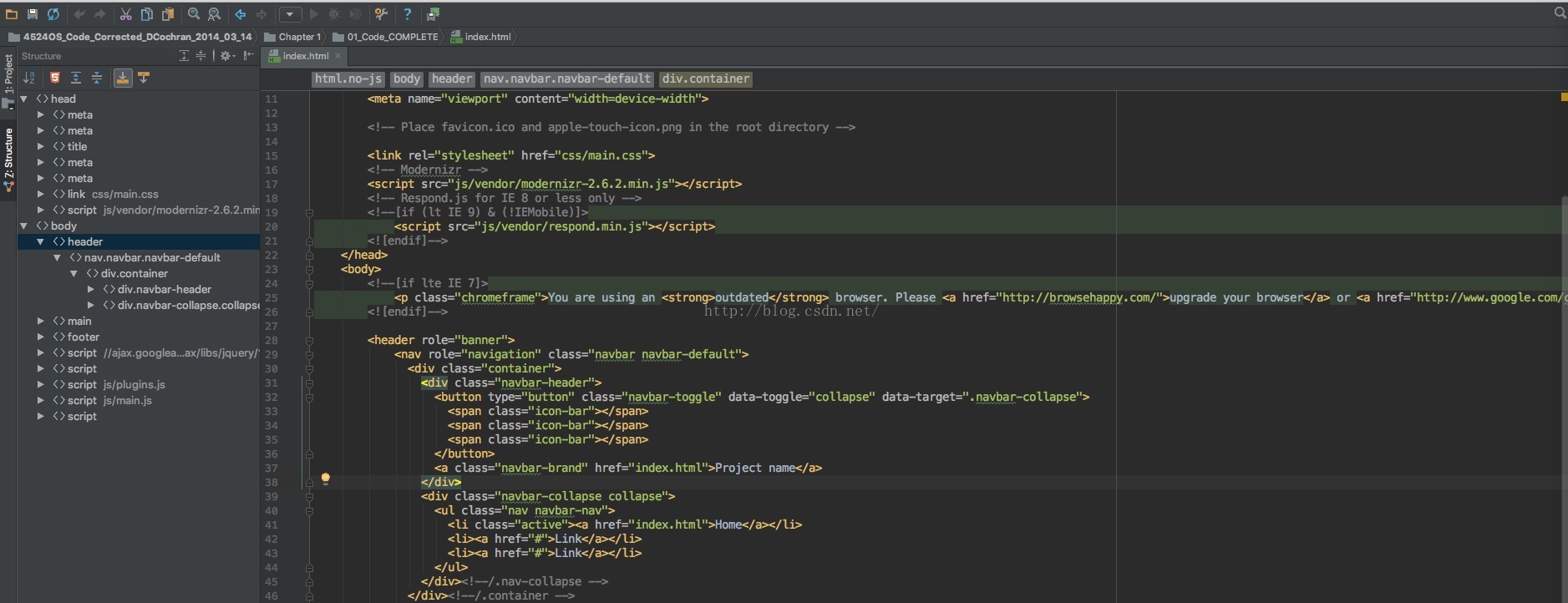Click the Open folder toolbar icon
Image resolution: width=1568 pixels, height=603 pixels.
point(12,14)
